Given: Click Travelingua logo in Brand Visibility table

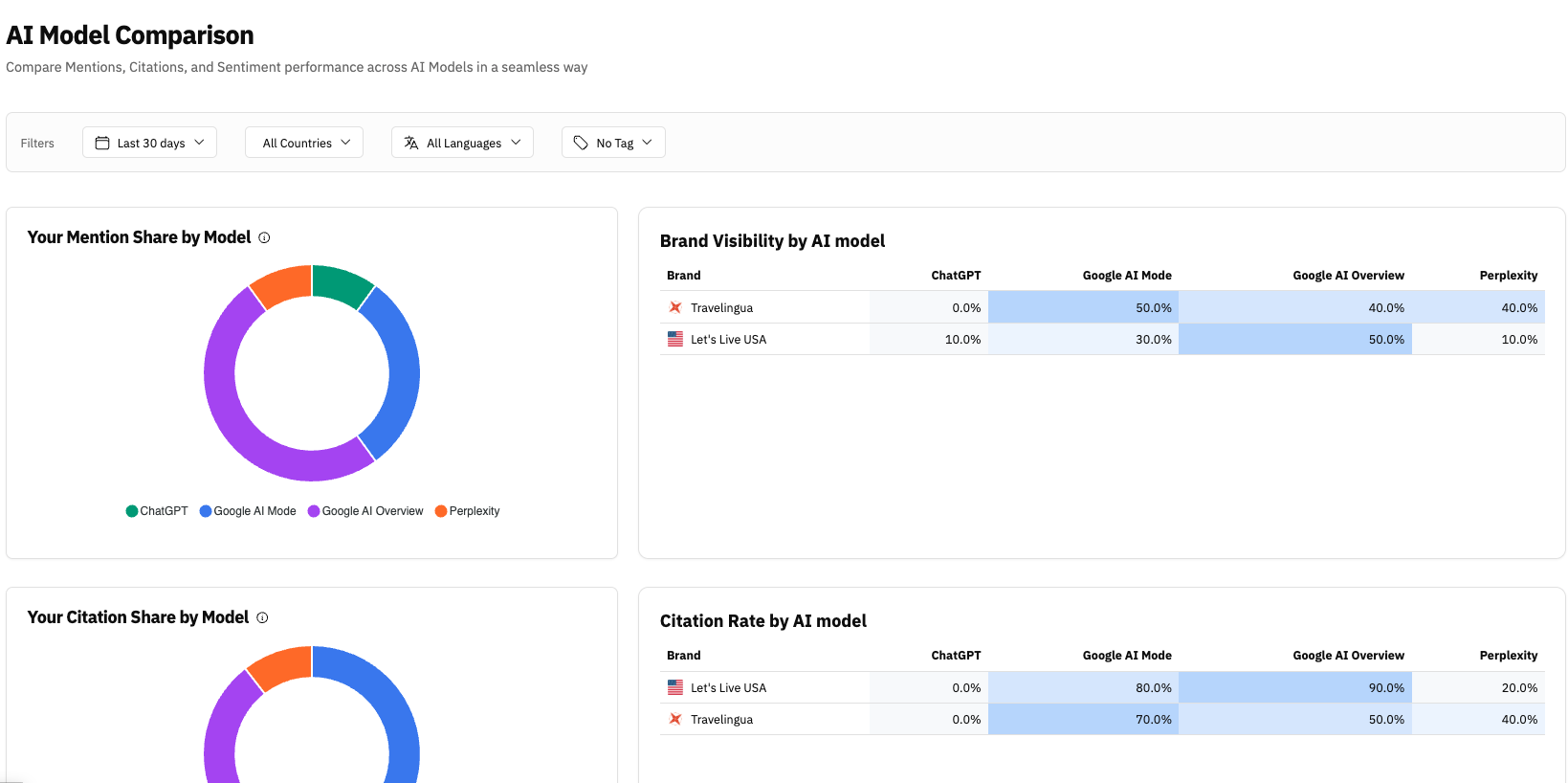Looking at the screenshot, I should (x=675, y=307).
